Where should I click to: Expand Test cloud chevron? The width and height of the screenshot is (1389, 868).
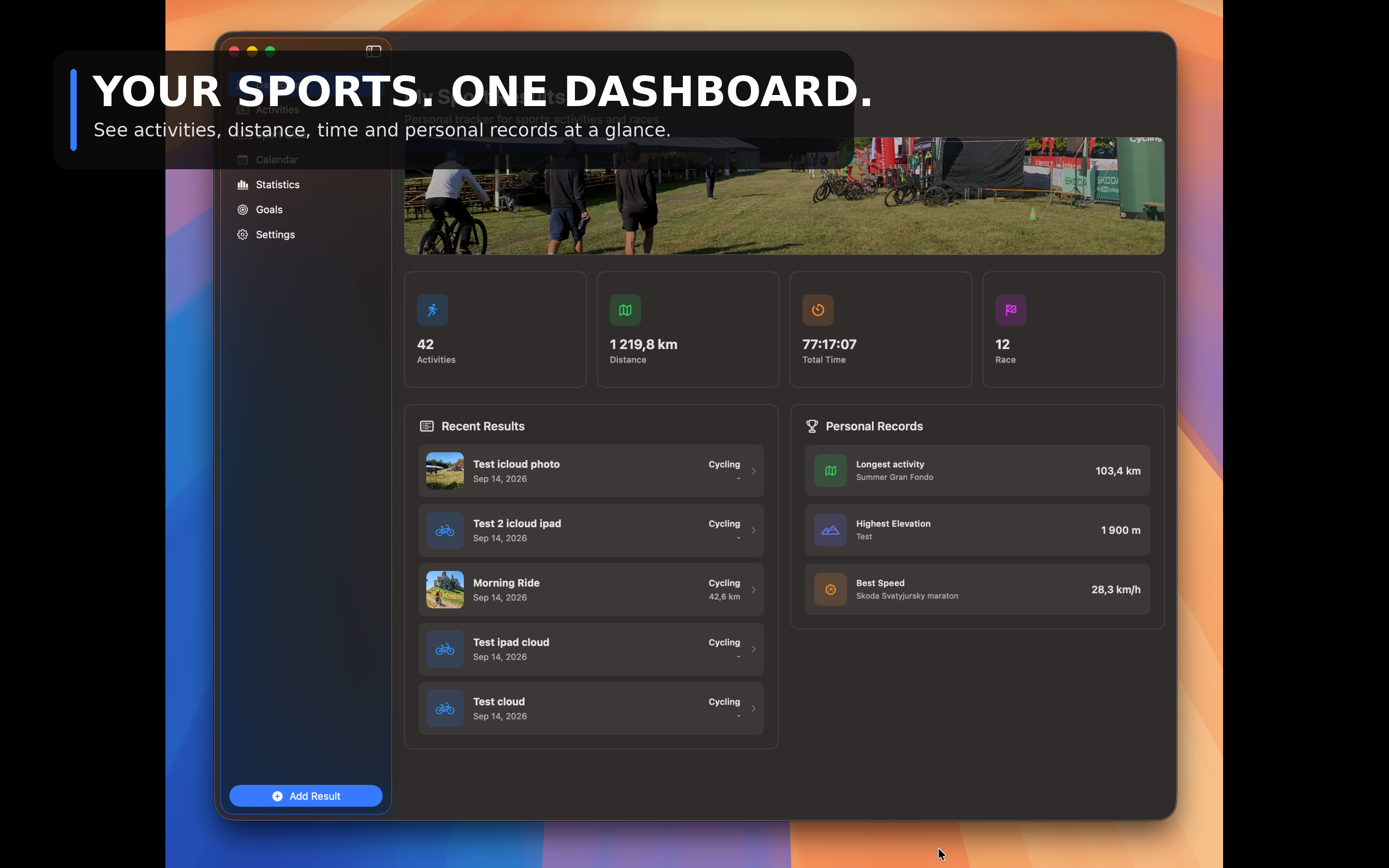pos(754,708)
